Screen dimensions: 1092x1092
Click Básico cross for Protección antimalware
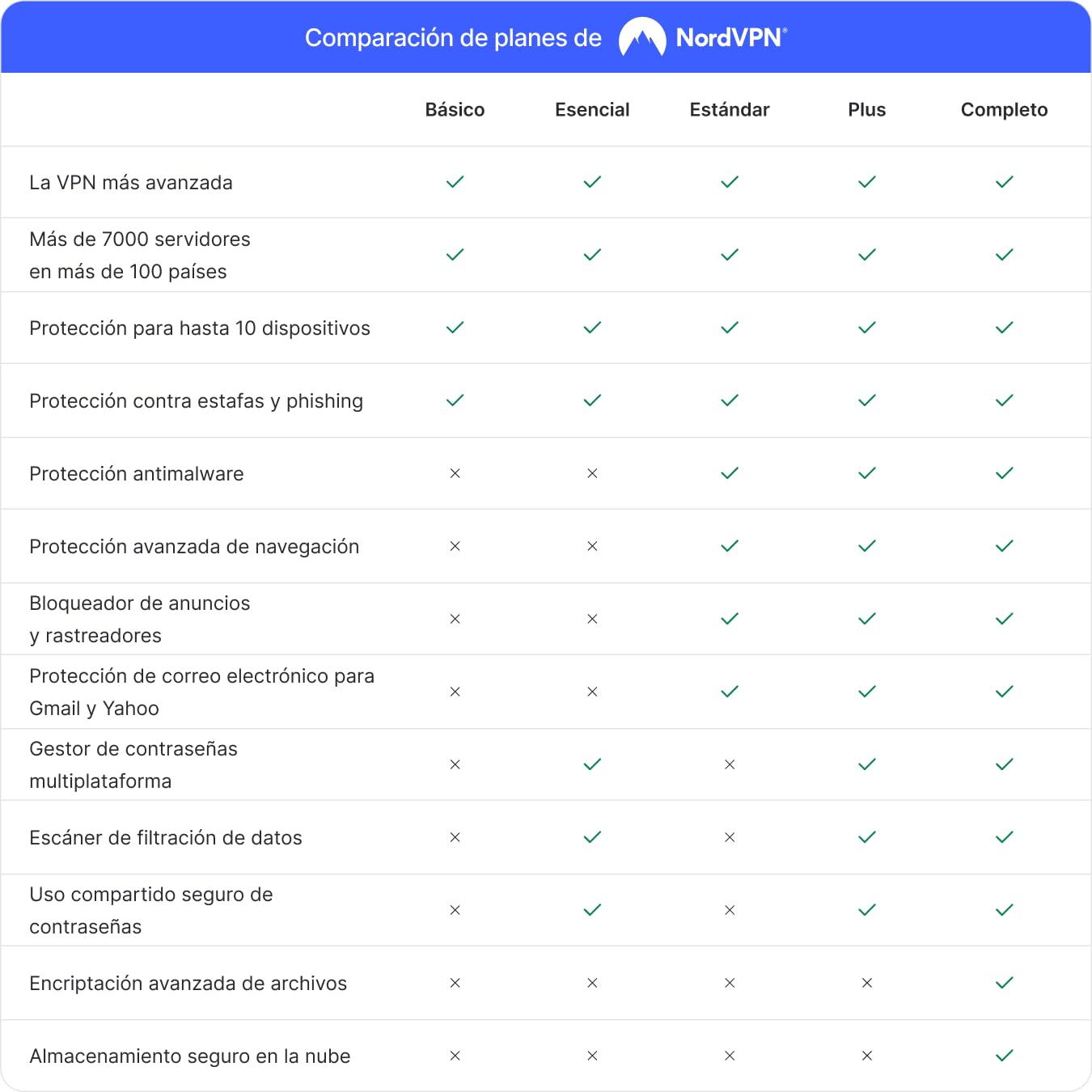point(455,473)
